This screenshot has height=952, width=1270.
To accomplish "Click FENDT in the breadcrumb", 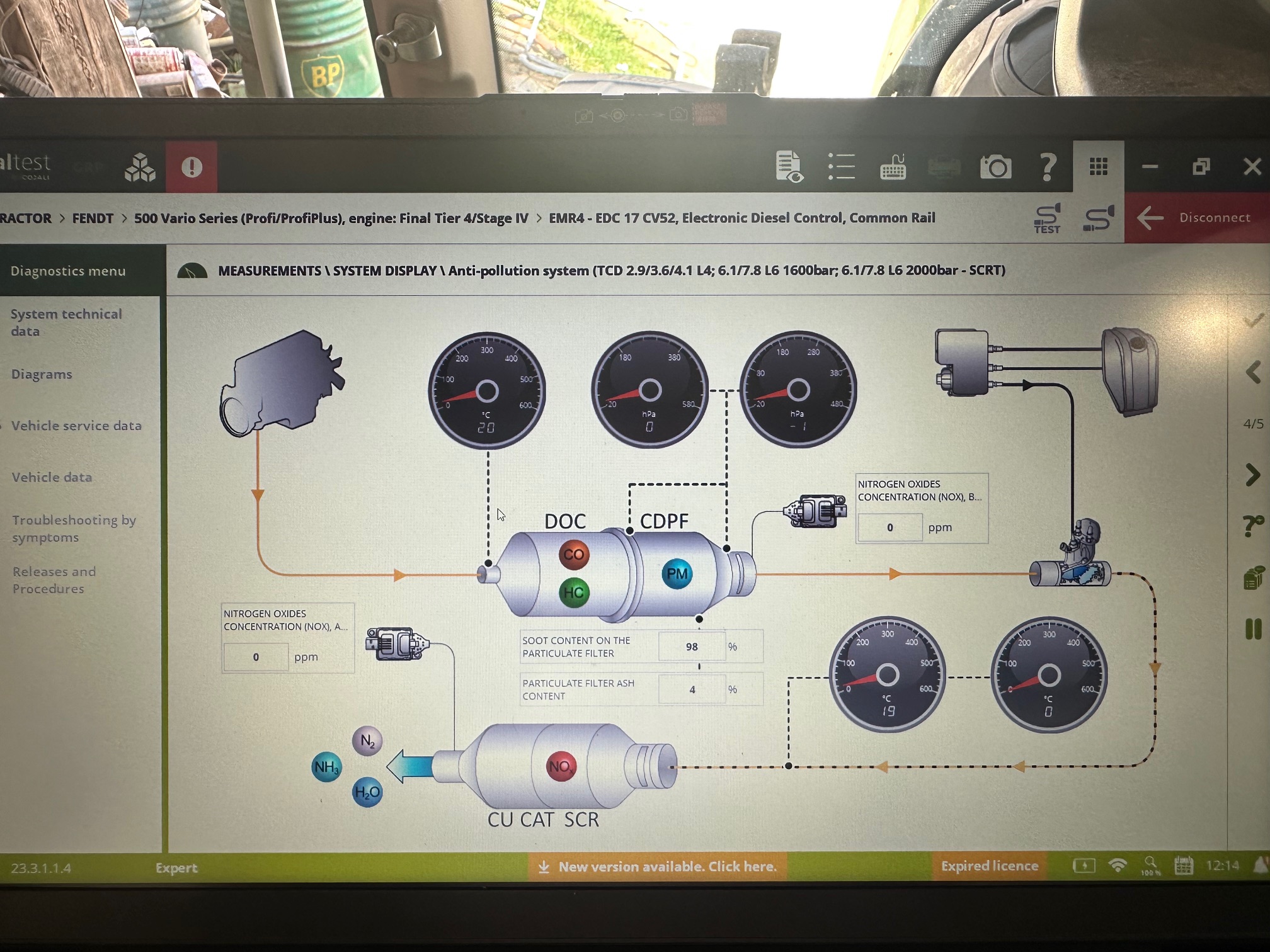I will tap(93, 218).
